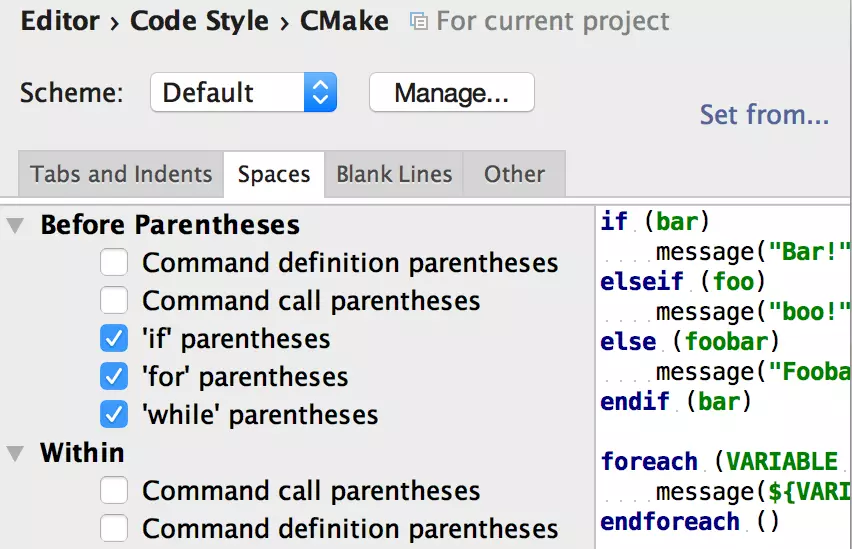Select the Spaces tab
852x549 pixels.
click(273, 174)
